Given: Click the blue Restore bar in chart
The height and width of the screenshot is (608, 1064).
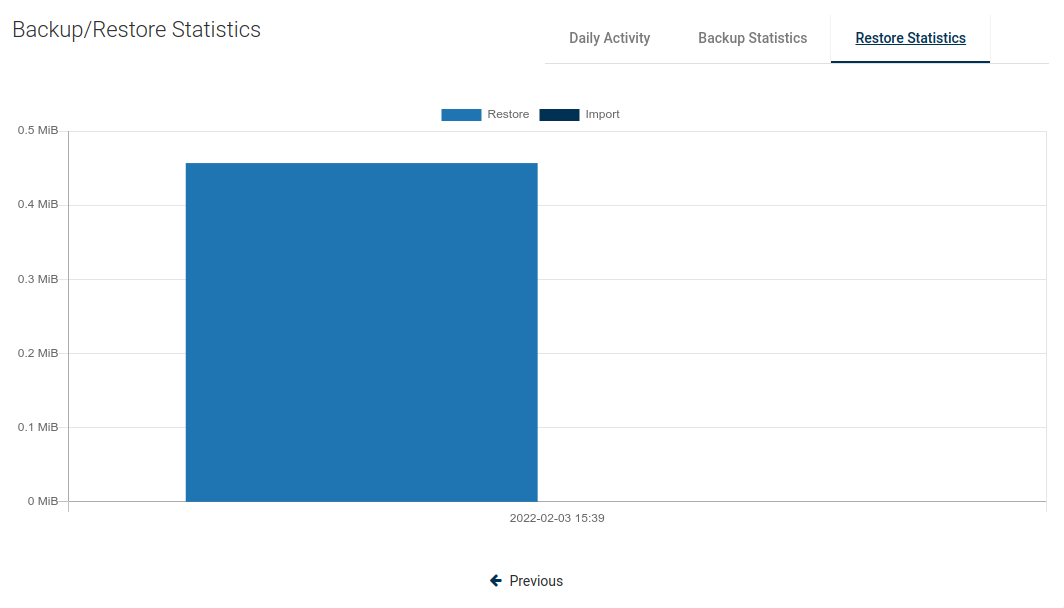Looking at the screenshot, I should [x=361, y=332].
